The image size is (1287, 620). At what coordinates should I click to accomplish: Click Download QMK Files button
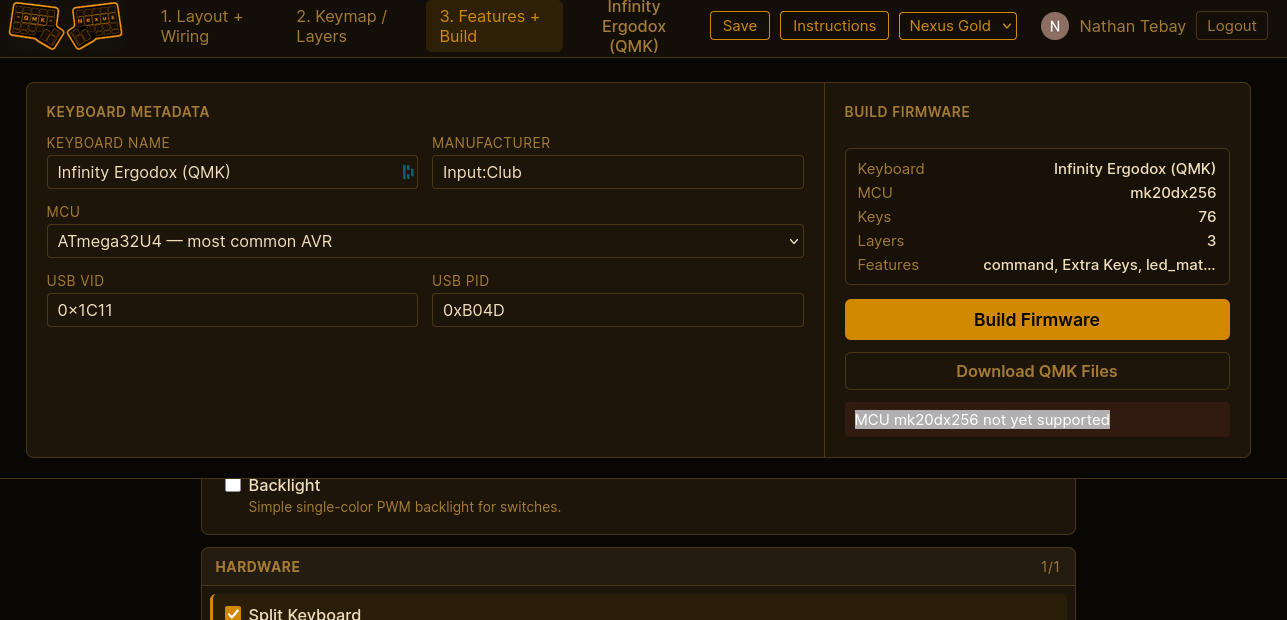(1037, 371)
